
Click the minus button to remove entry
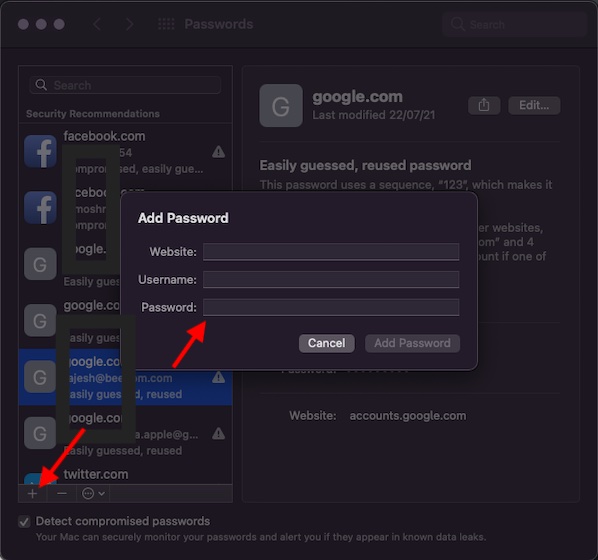[x=62, y=494]
